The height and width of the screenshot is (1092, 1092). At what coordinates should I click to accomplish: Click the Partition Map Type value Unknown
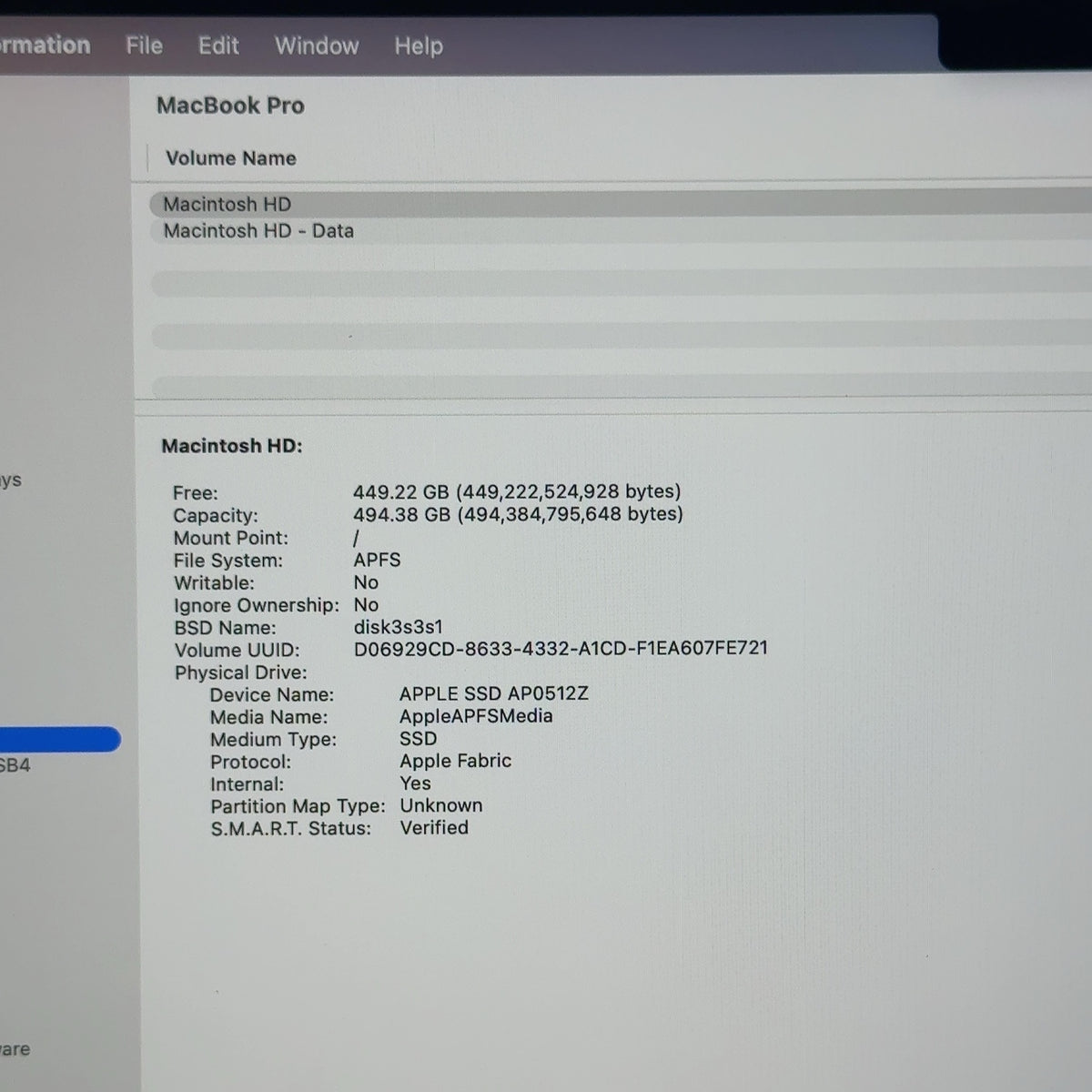[x=440, y=805]
